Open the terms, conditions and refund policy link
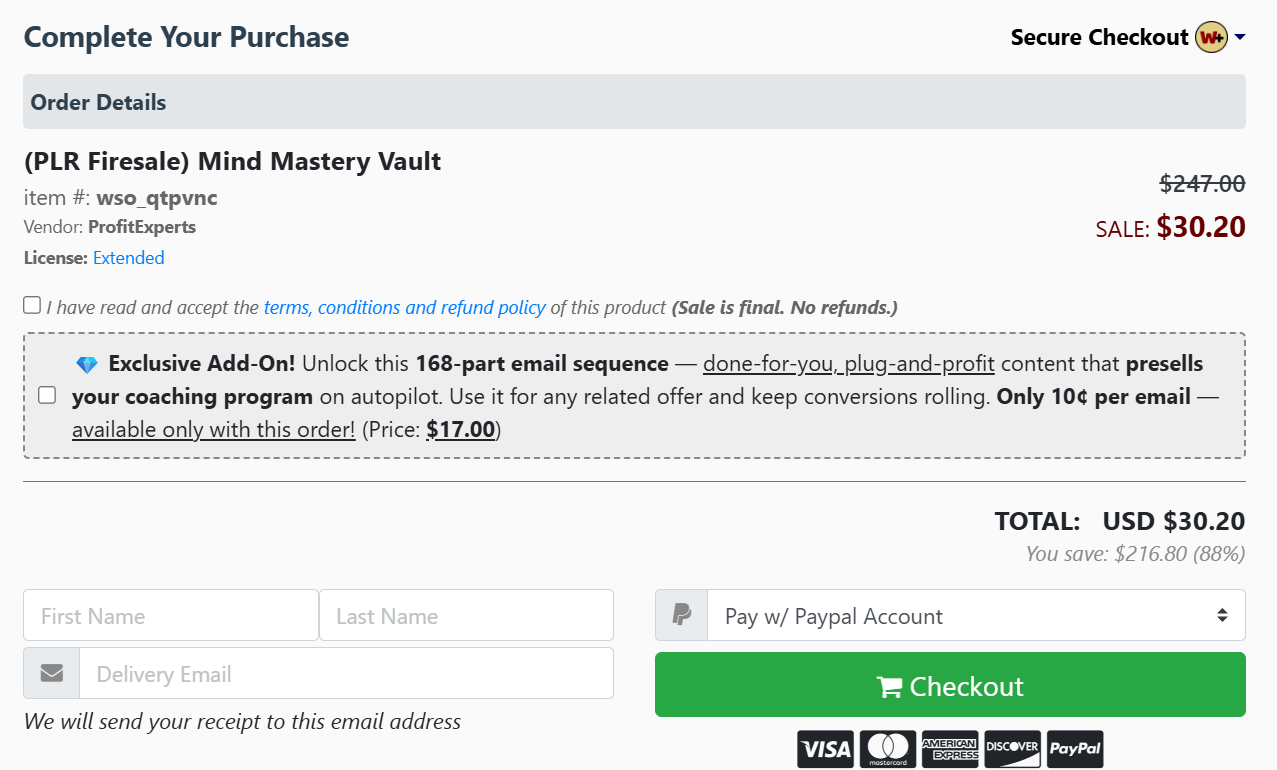1277x770 pixels. coord(404,307)
